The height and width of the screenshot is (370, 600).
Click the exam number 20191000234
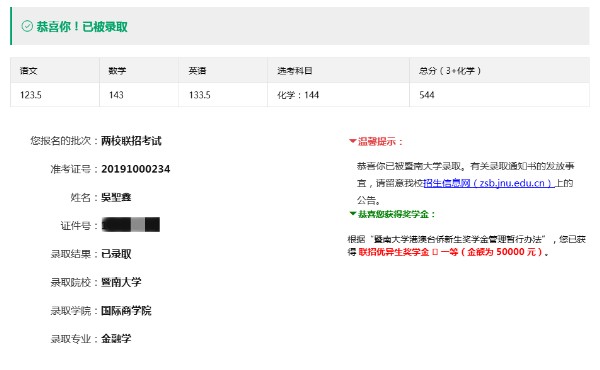coord(135,169)
